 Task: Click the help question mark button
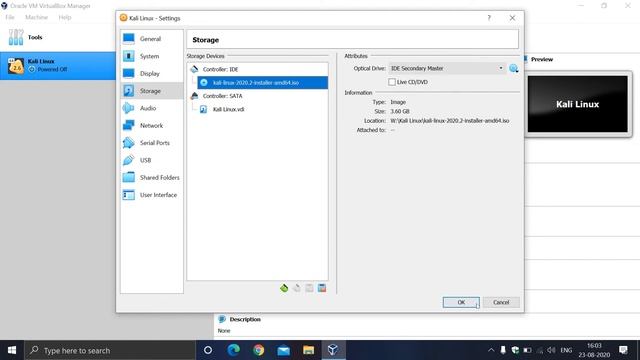point(489,18)
